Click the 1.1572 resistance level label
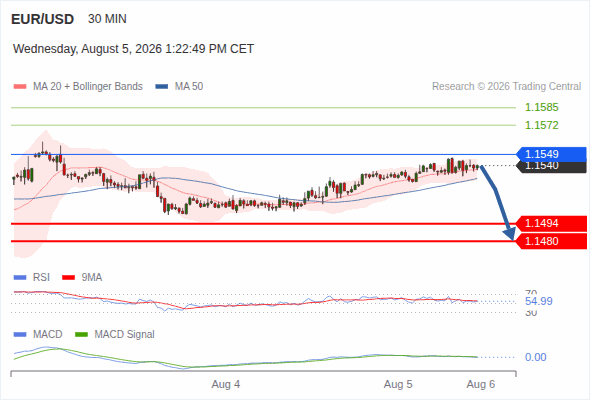The height and width of the screenshot is (400, 590). (x=541, y=125)
